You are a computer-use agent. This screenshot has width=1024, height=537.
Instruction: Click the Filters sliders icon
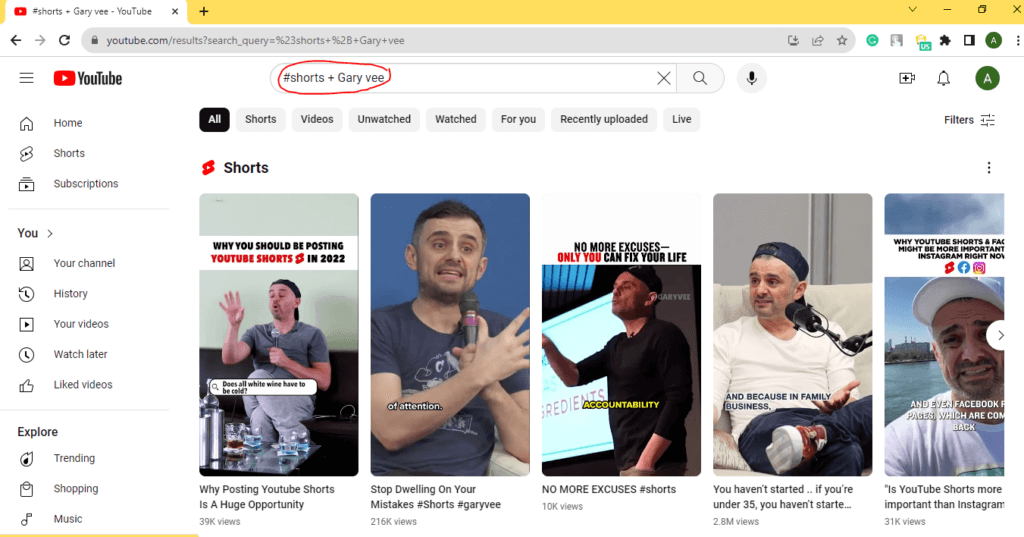click(988, 120)
